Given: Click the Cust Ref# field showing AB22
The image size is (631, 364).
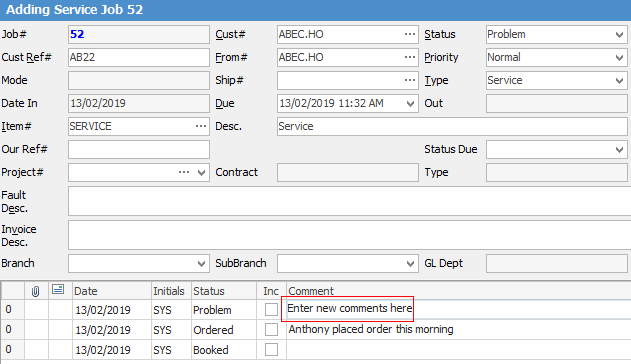Looking at the screenshot, I should [x=139, y=57].
